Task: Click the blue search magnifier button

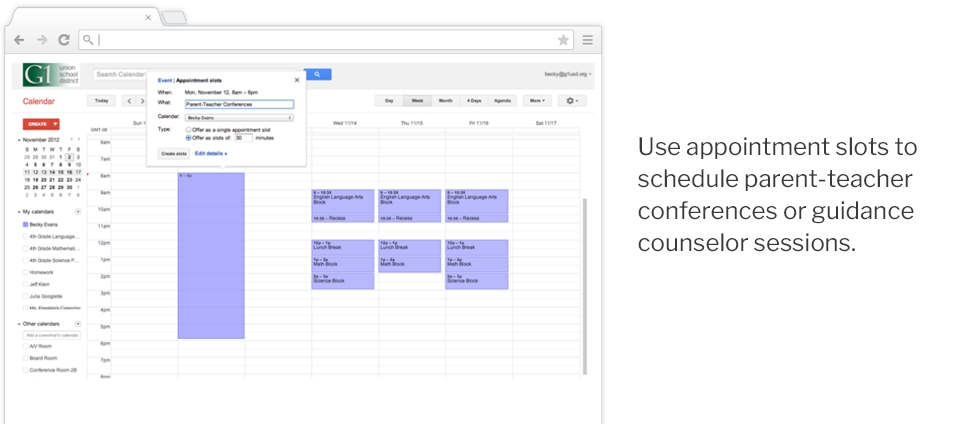Action: tap(317, 74)
